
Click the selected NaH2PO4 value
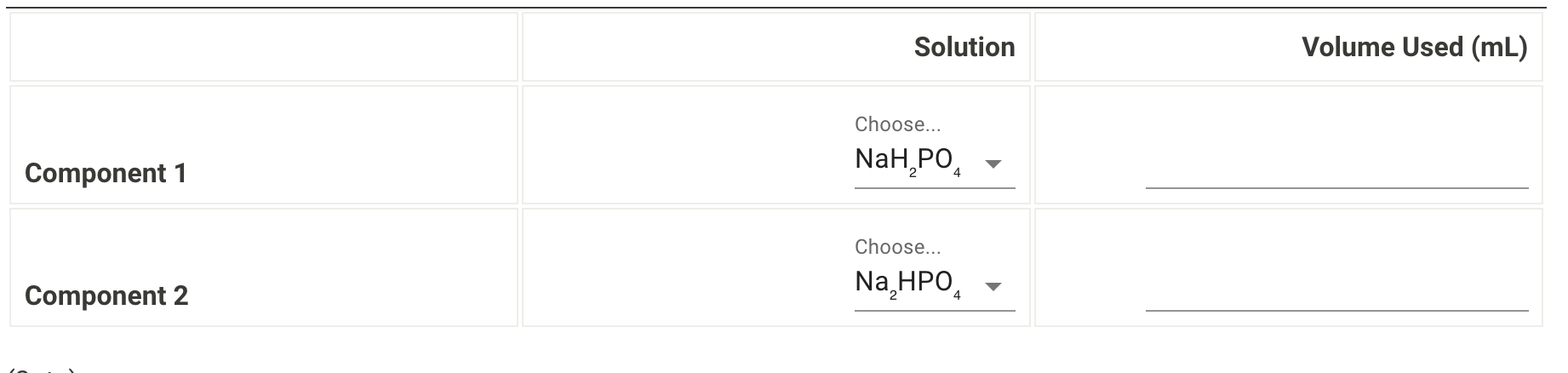(908, 161)
